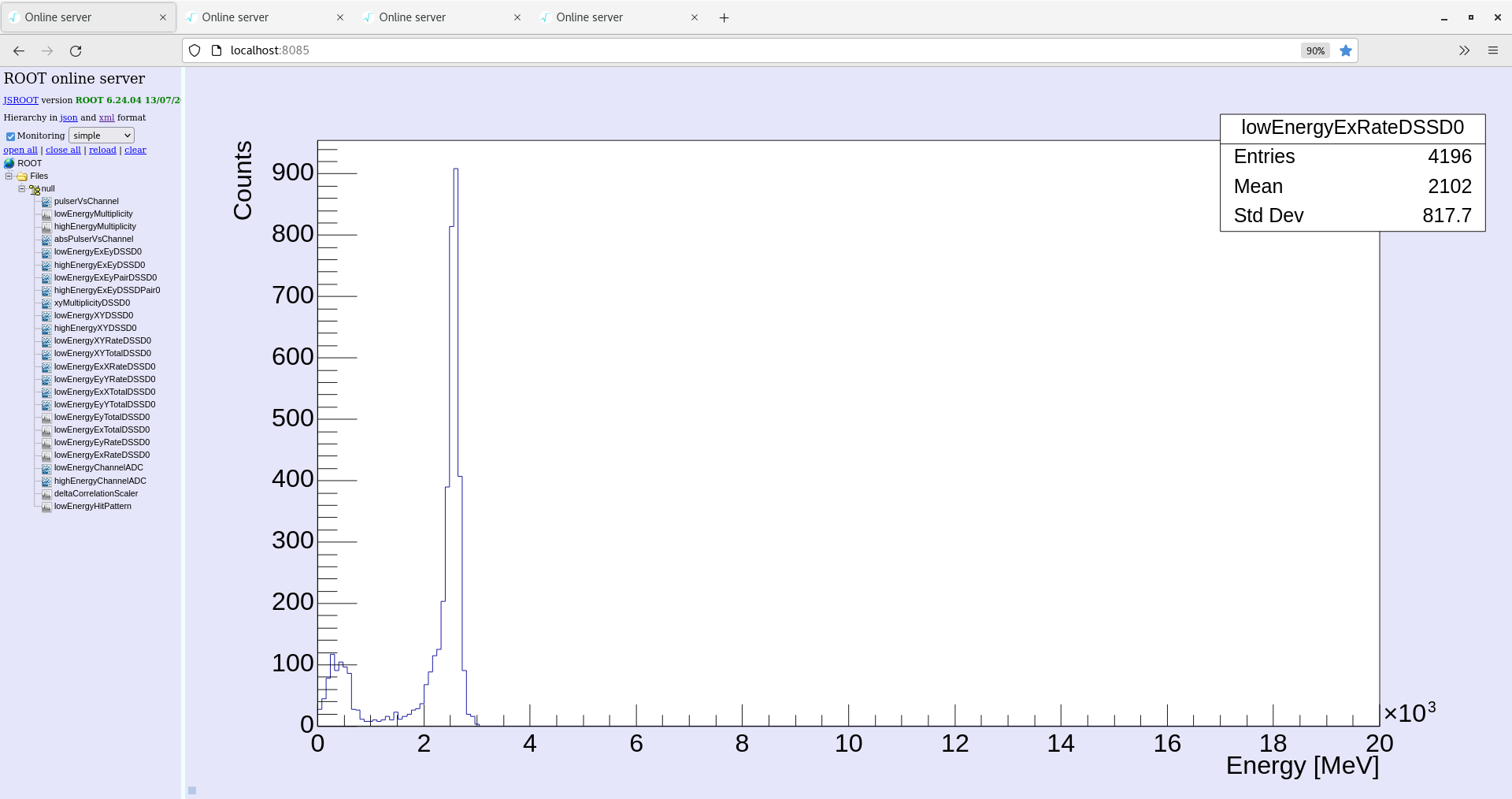Click the Energy [MeV] x-axis title
The width and height of the screenshot is (1512, 799).
1303,766
